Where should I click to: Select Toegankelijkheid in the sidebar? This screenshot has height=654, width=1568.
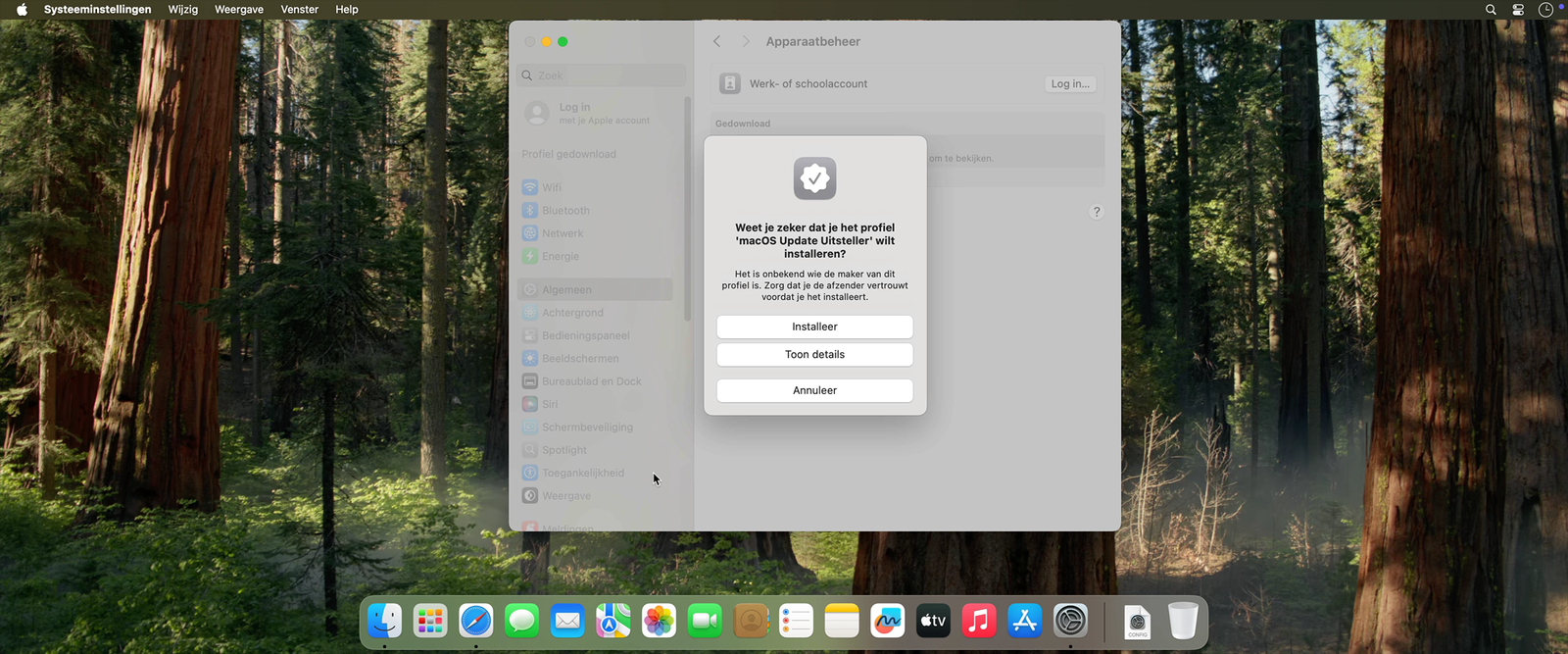pos(596,473)
